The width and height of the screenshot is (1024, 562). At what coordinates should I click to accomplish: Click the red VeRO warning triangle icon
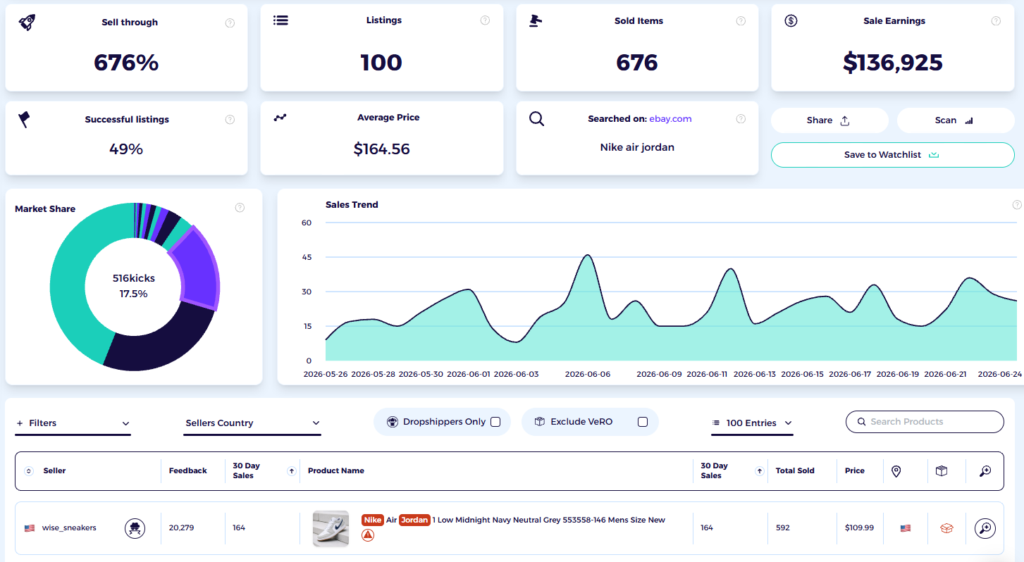point(368,535)
